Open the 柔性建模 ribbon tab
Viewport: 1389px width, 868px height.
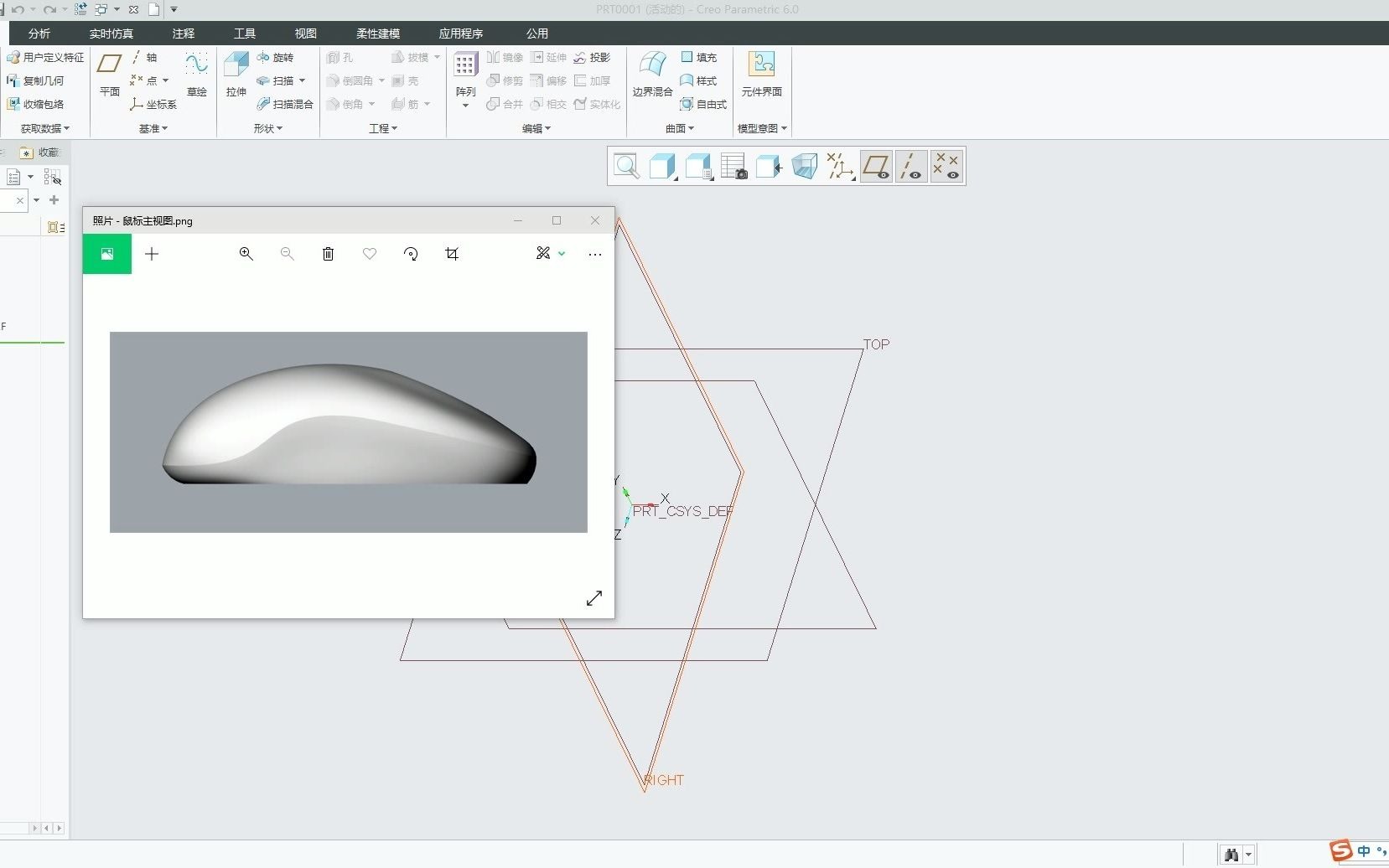click(377, 34)
